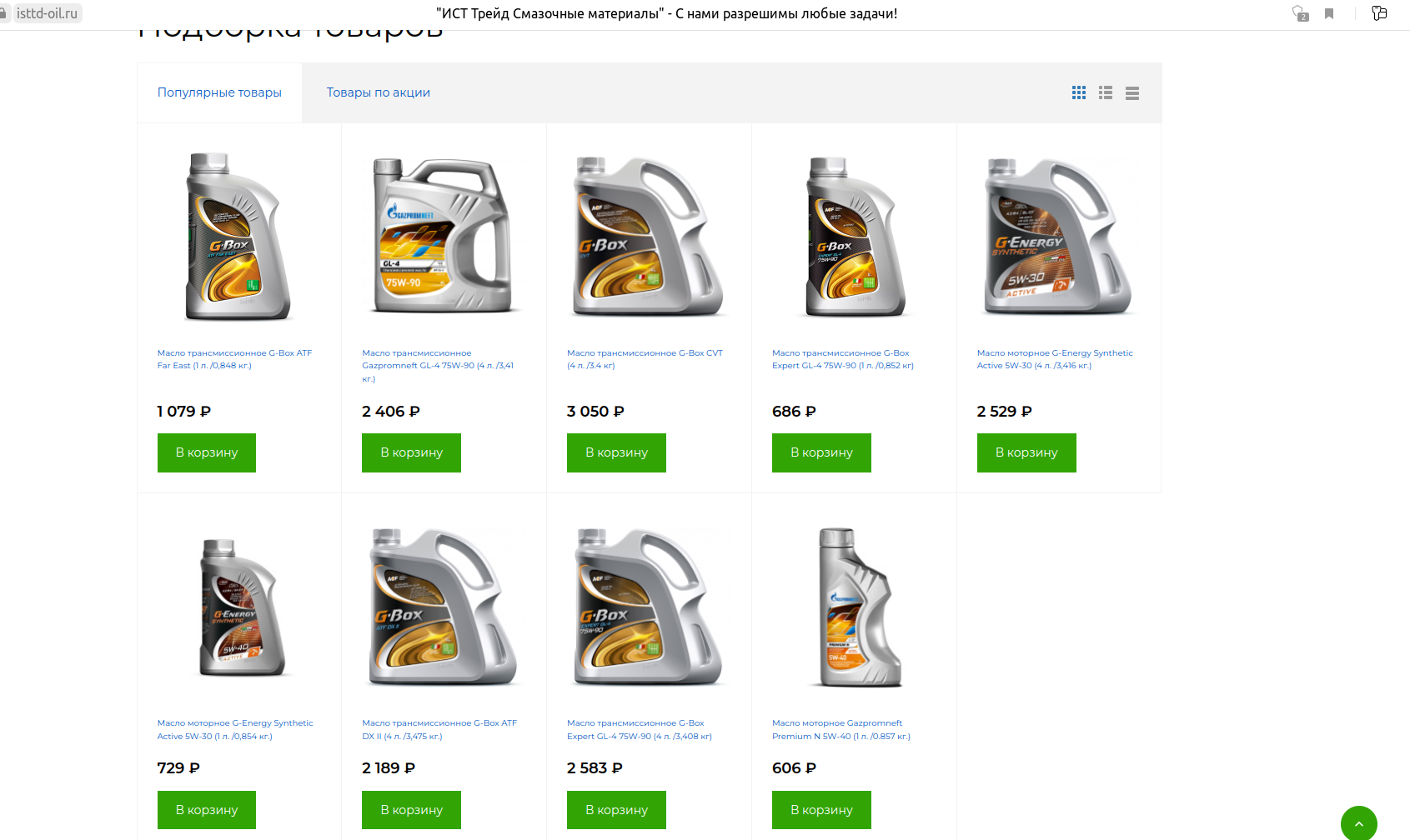Open G-Energy Synthetic Active 5W-30 (1 л.) link
The width and height of the screenshot is (1410, 840).
coord(235,729)
